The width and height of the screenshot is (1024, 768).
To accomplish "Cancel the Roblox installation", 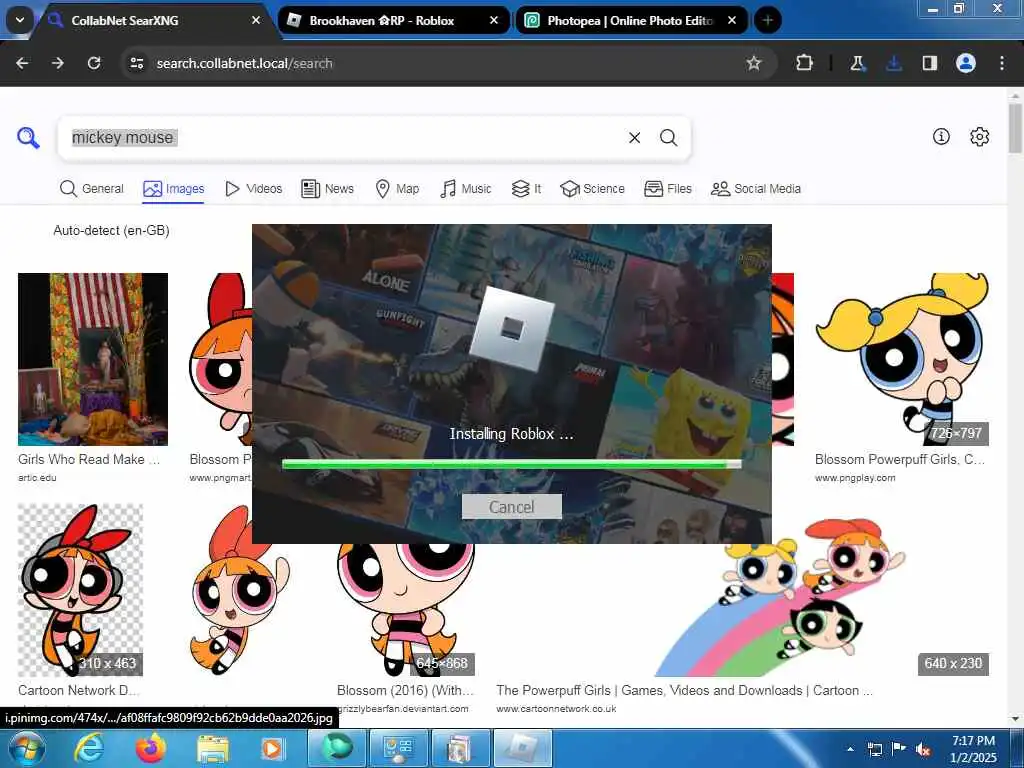I will (x=511, y=507).
